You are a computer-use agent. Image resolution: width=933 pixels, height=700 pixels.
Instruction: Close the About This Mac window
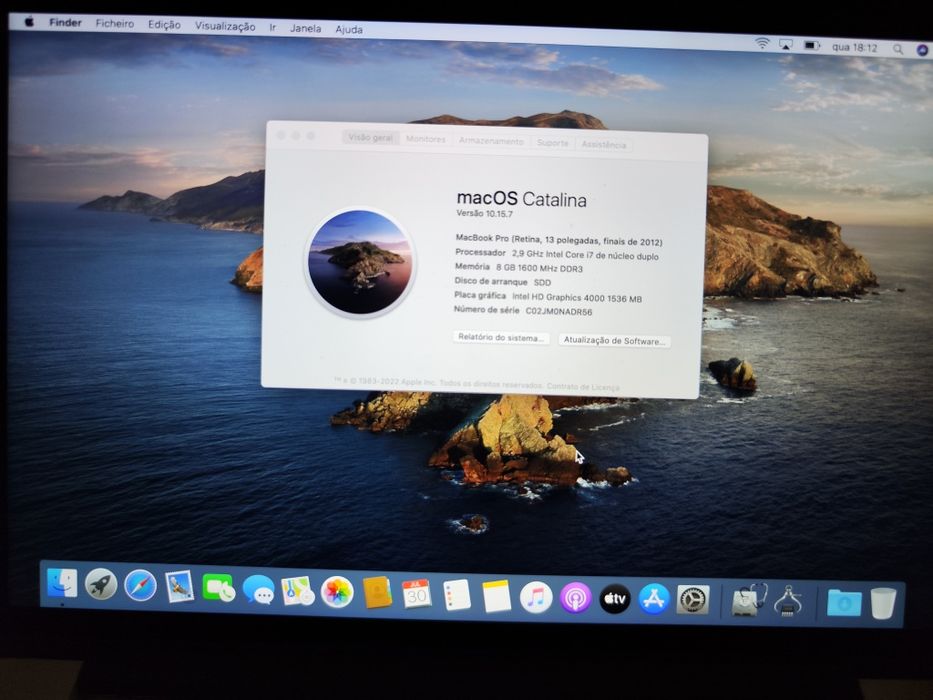click(281, 135)
